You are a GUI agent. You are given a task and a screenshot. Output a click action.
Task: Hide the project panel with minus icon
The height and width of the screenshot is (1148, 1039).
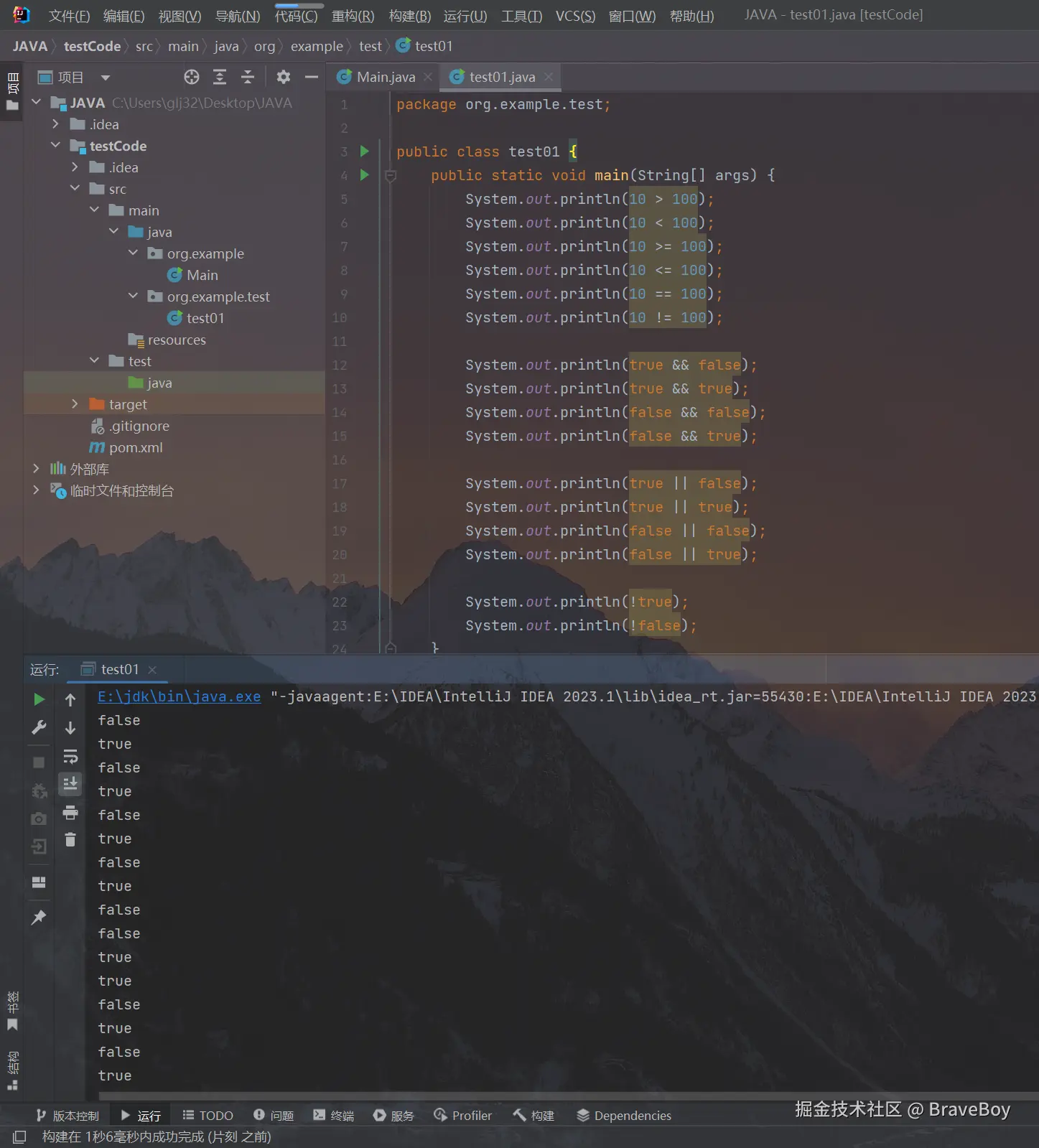point(312,77)
